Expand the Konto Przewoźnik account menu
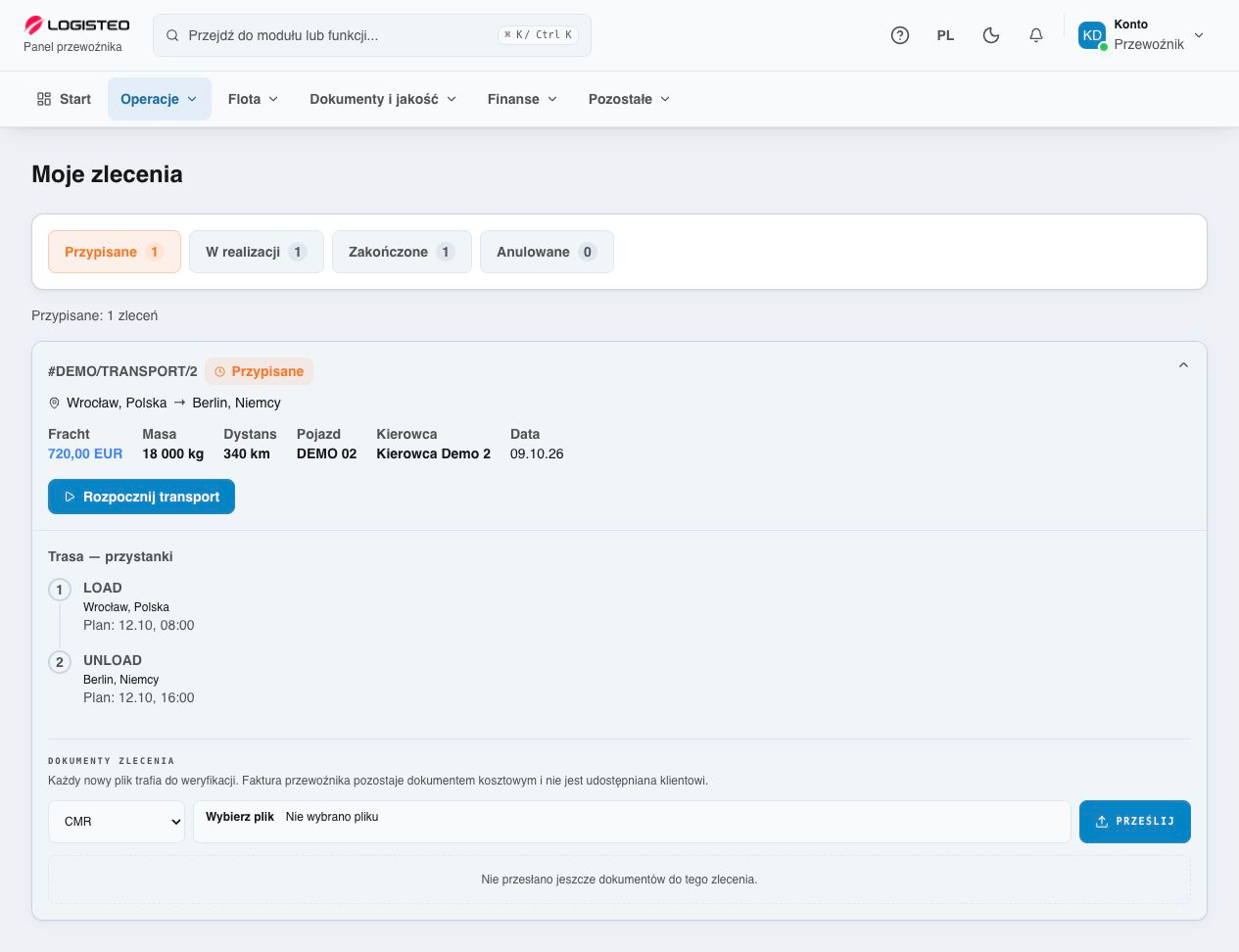Screen dimensions: 1239x952 pyautogui.click(x=1141, y=35)
